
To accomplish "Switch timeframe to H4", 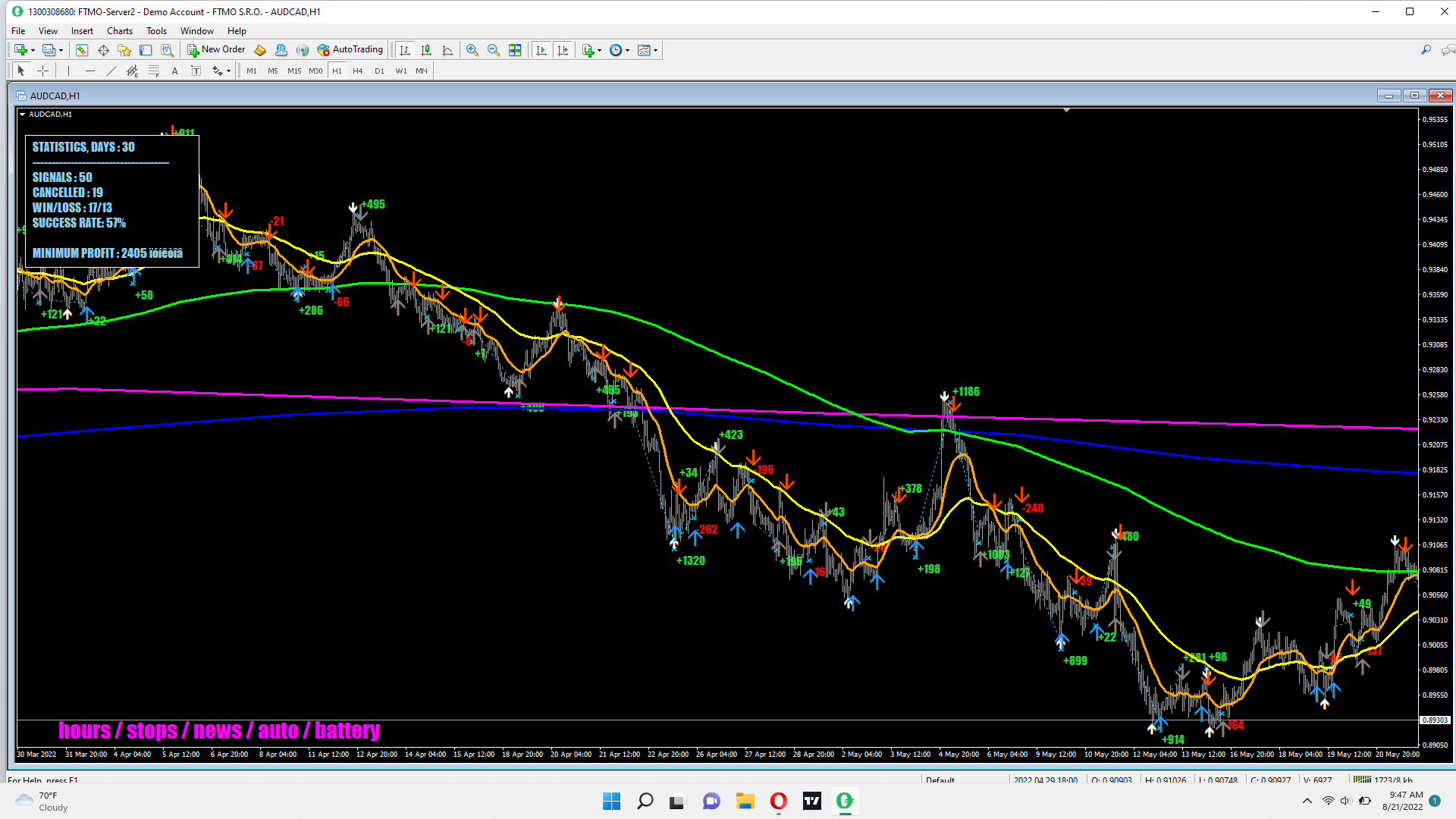I will point(358,71).
